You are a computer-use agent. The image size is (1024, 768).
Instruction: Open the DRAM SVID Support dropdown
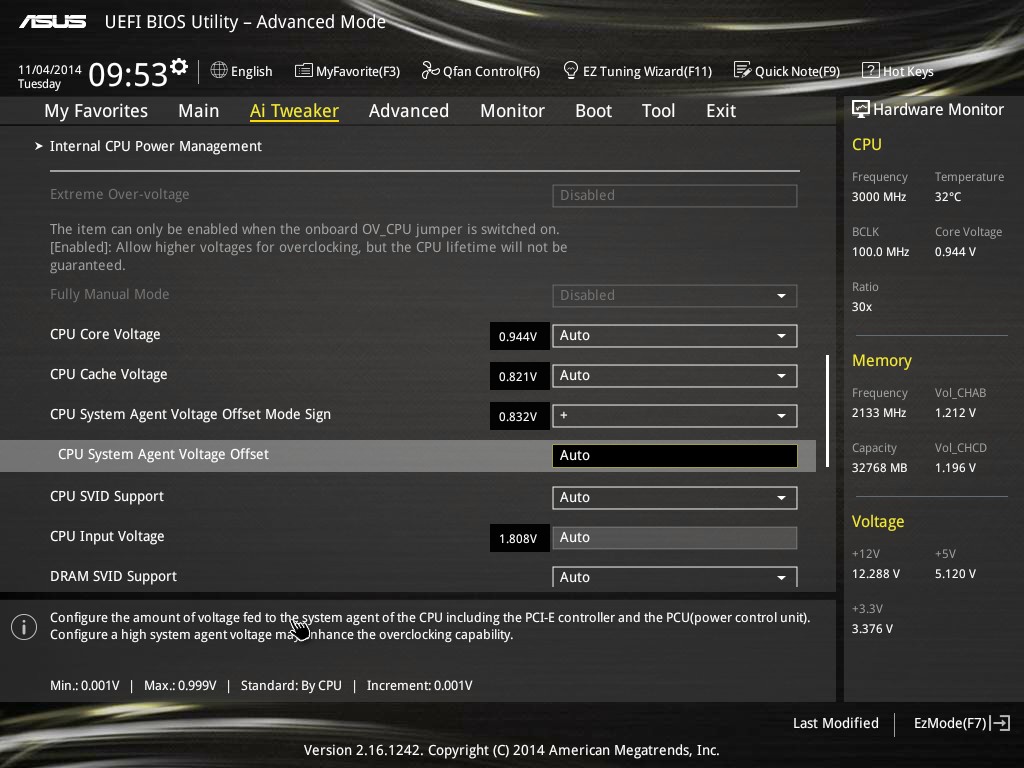675,577
